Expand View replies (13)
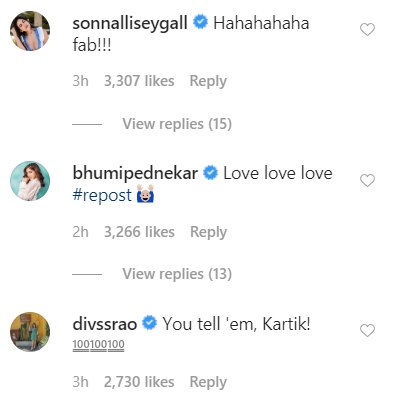 click(177, 274)
